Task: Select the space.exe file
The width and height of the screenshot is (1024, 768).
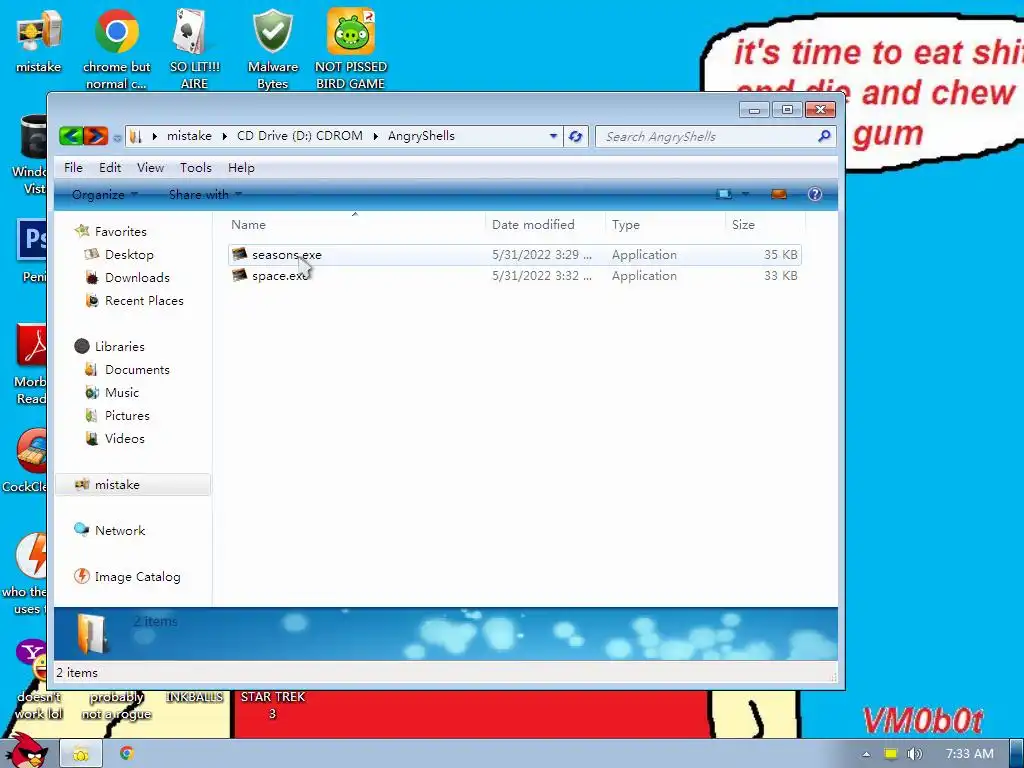Action: [x=515, y=276]
